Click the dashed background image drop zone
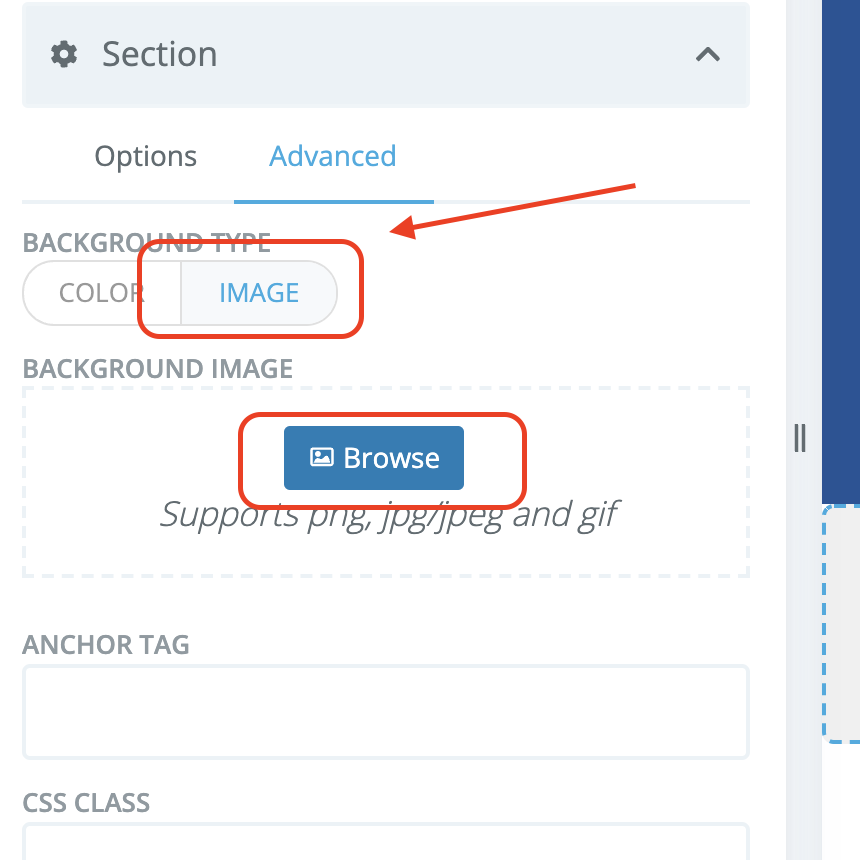The image size is (860, 860). click(x=386, y=482)
